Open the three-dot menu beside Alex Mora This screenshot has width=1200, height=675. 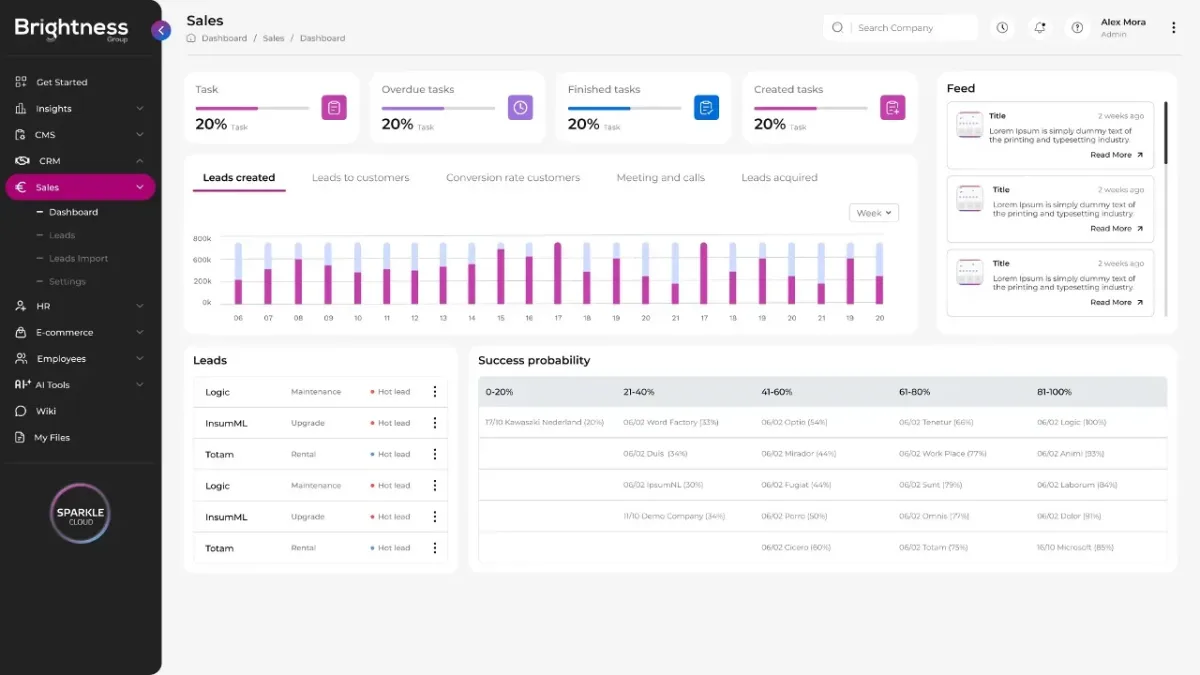[x=1174, y=28]
